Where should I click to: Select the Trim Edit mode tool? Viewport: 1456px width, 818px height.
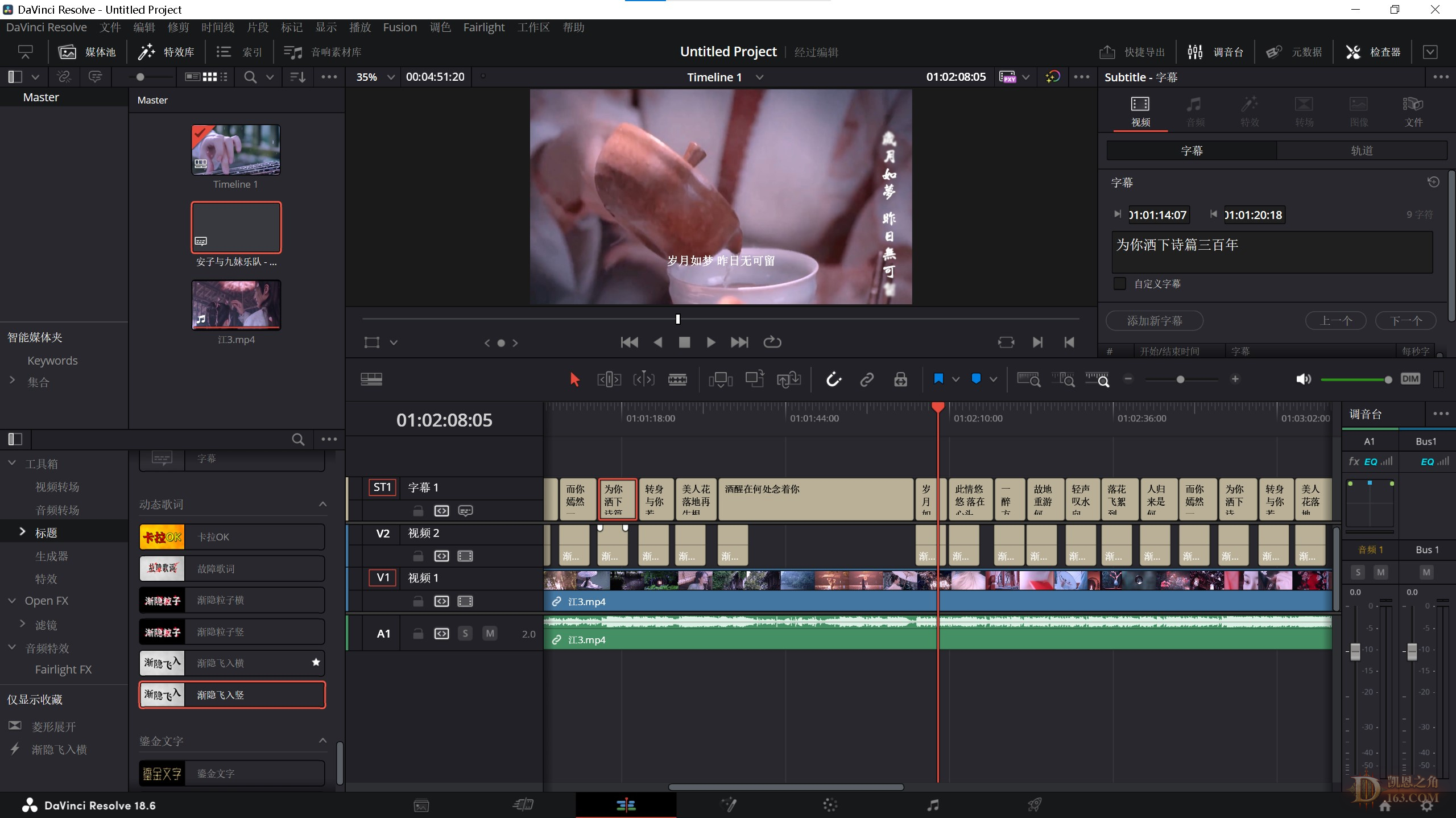point(609,379)
